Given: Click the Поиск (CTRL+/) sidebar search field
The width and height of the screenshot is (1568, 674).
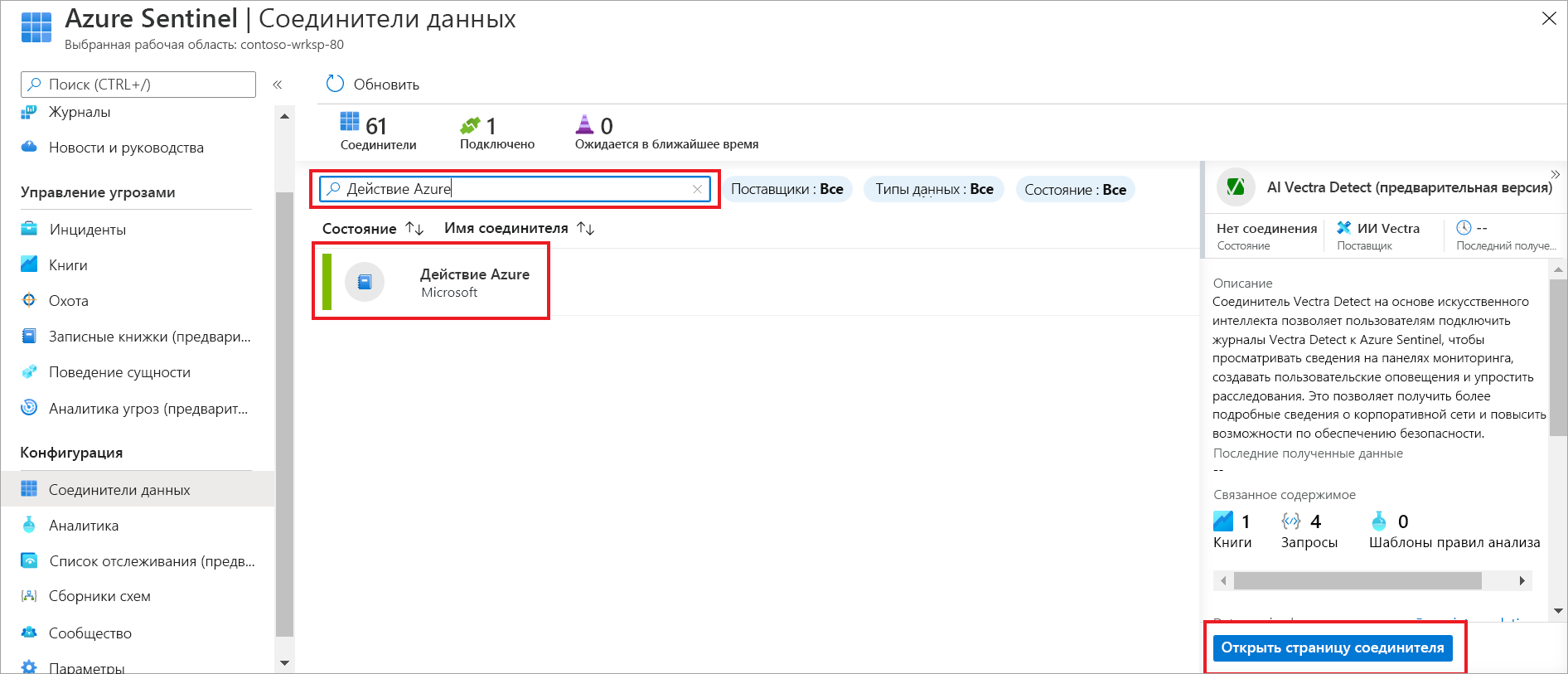Looking at the screenshot, I should [x=138, y=85].
